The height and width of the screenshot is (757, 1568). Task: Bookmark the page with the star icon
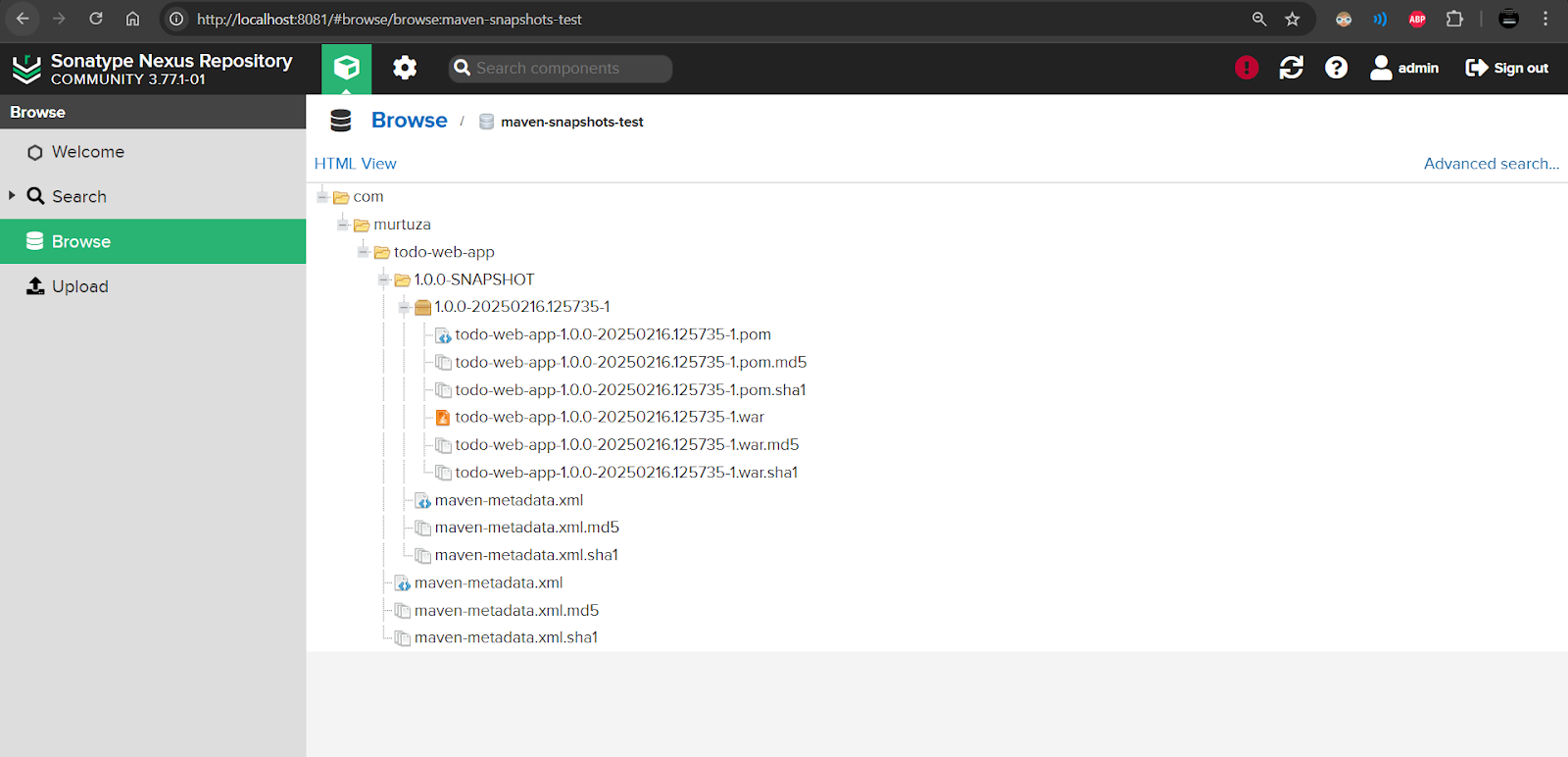coord(1293,19)
